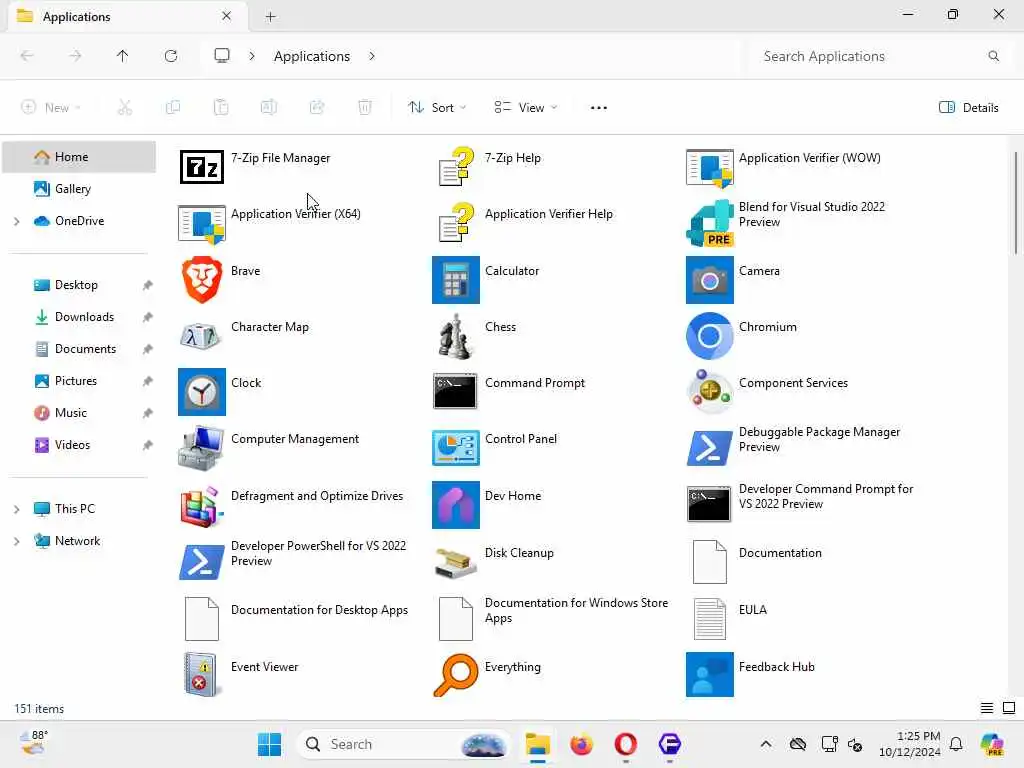Select the Dev Home icon

[456, 505]
